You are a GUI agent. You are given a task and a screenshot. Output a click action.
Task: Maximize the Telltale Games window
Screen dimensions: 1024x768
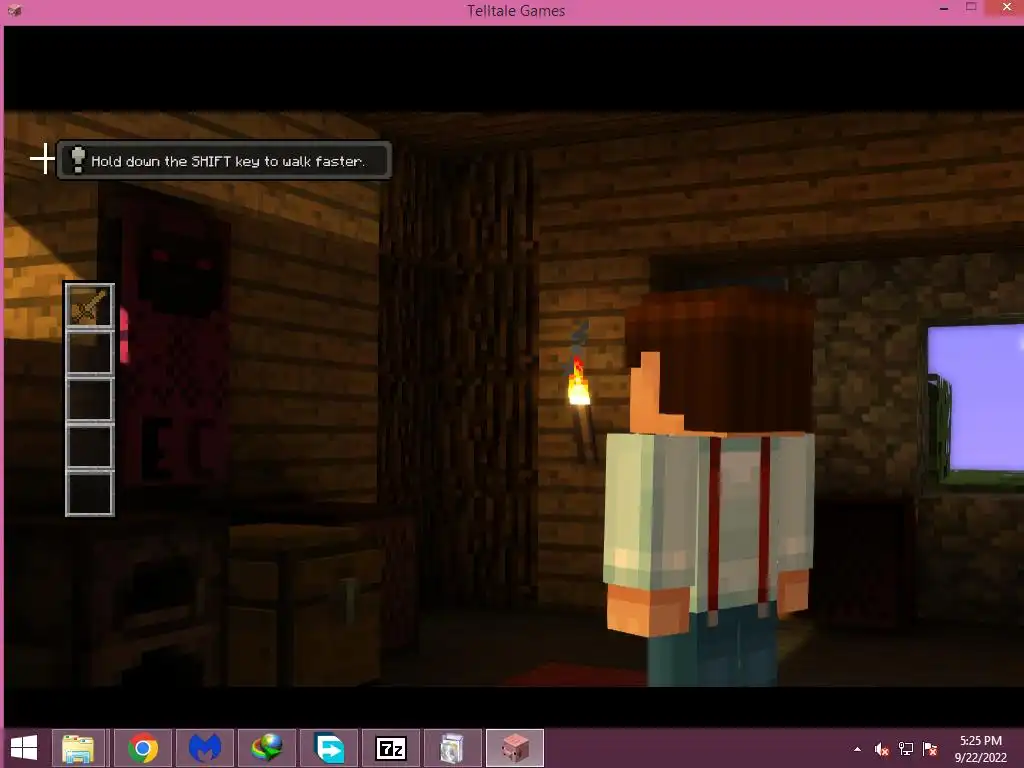pyautogui.click(x=971, y=7)
